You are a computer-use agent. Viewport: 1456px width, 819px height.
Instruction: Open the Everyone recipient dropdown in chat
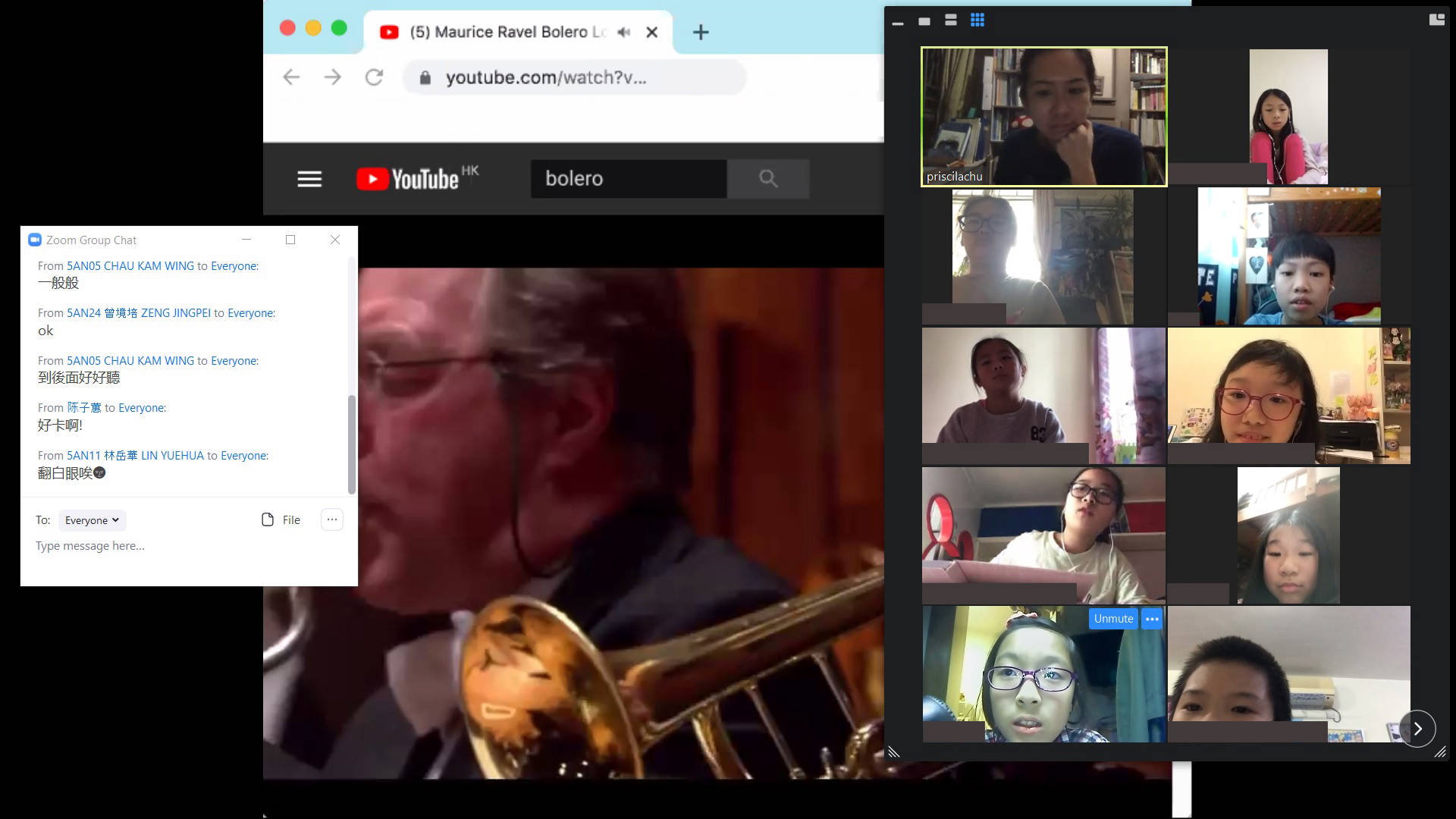click(92, 520)
